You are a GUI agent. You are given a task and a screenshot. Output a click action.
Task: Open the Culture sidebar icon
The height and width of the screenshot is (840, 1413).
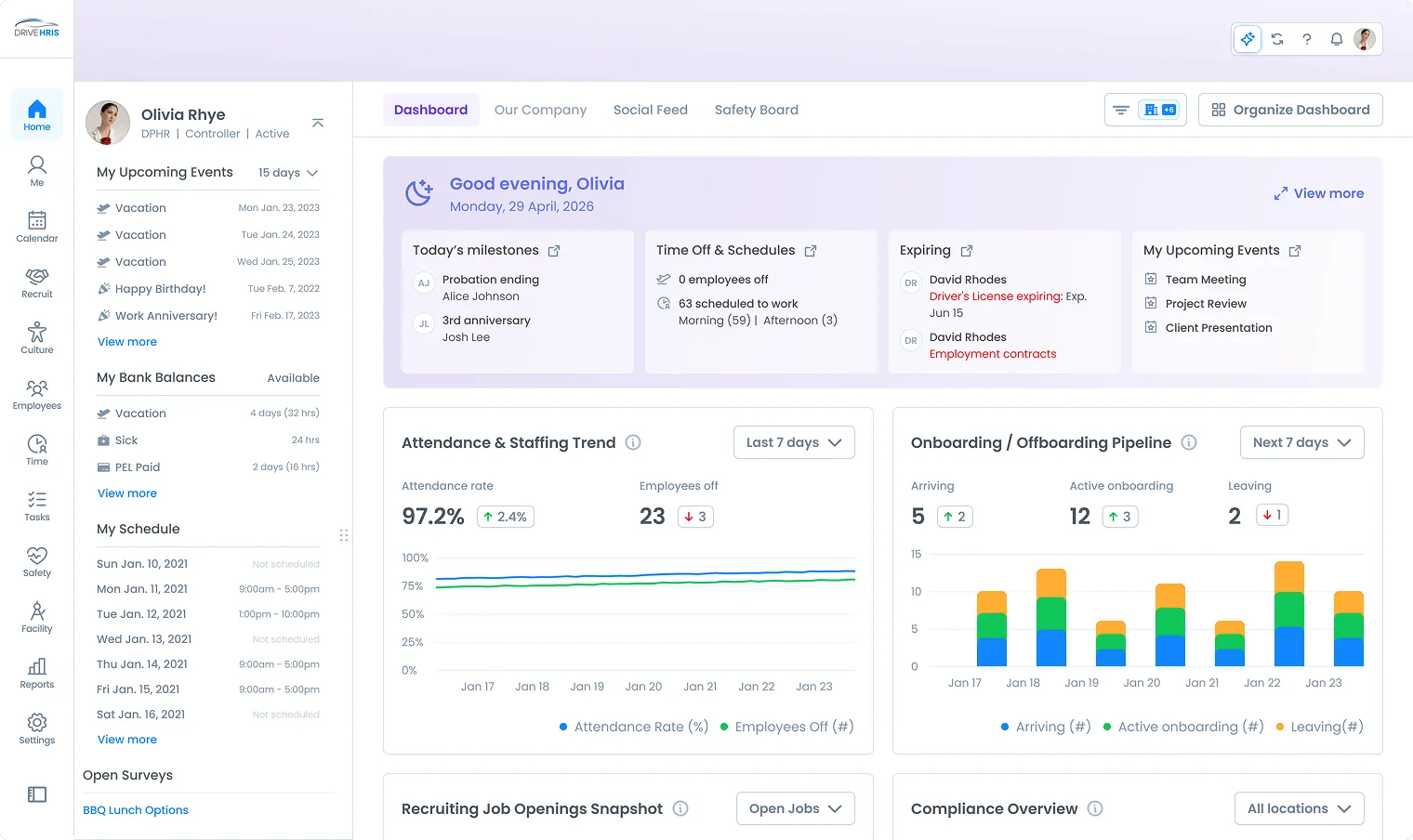click(37, 337)
